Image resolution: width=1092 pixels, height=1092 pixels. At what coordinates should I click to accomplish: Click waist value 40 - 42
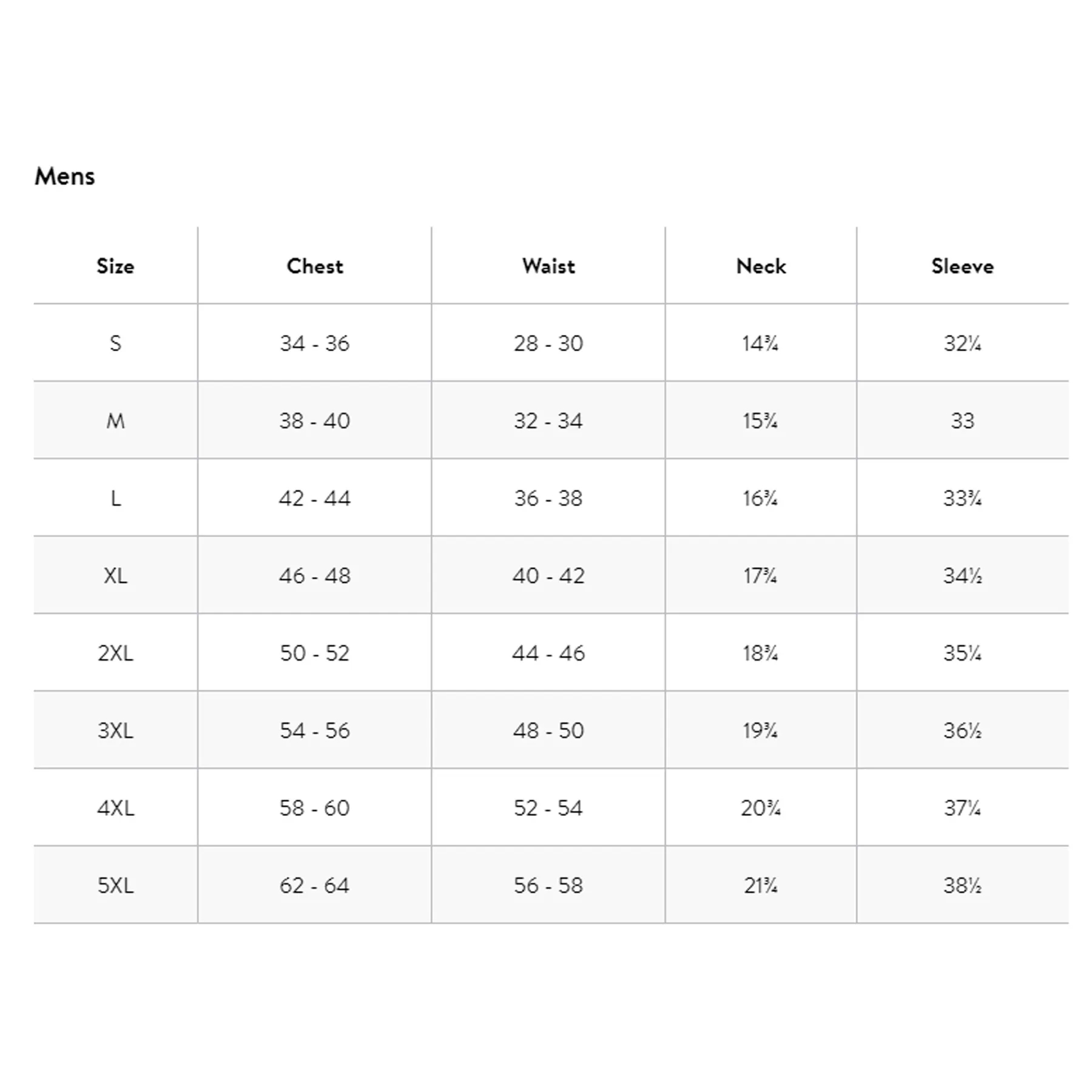tap(548, 576)
